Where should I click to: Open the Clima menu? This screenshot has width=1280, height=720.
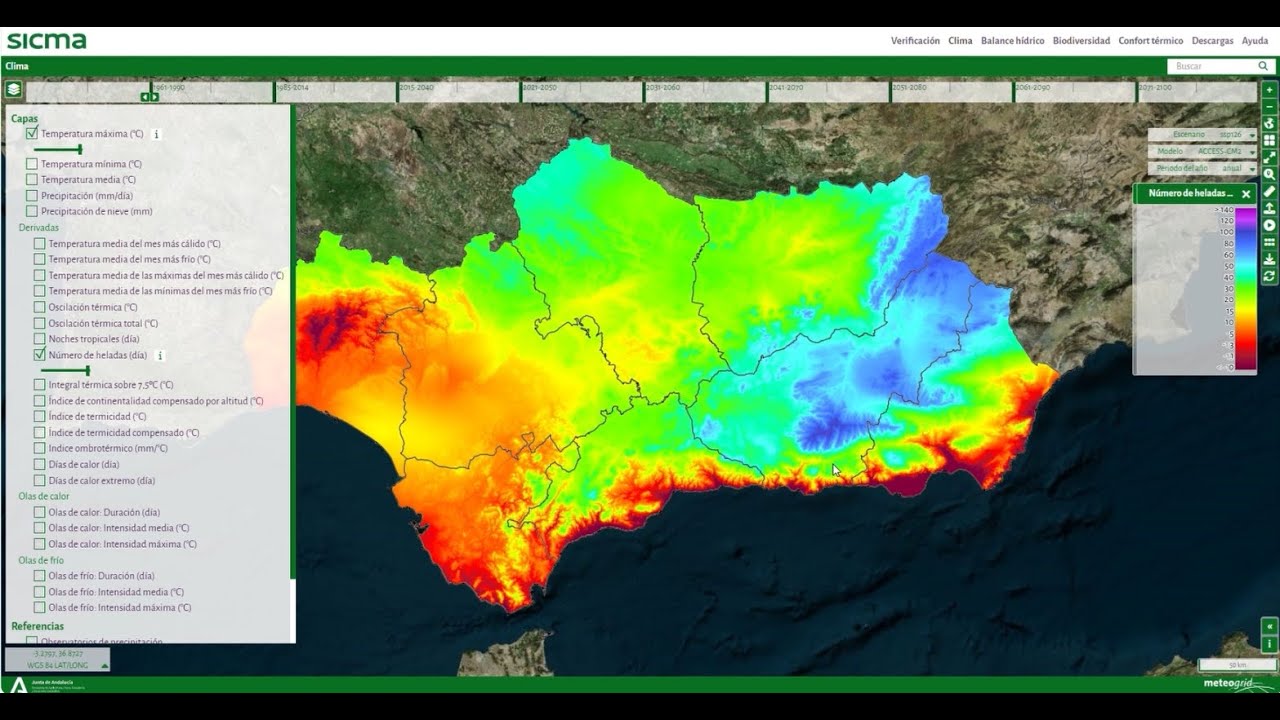coord(960,41)
